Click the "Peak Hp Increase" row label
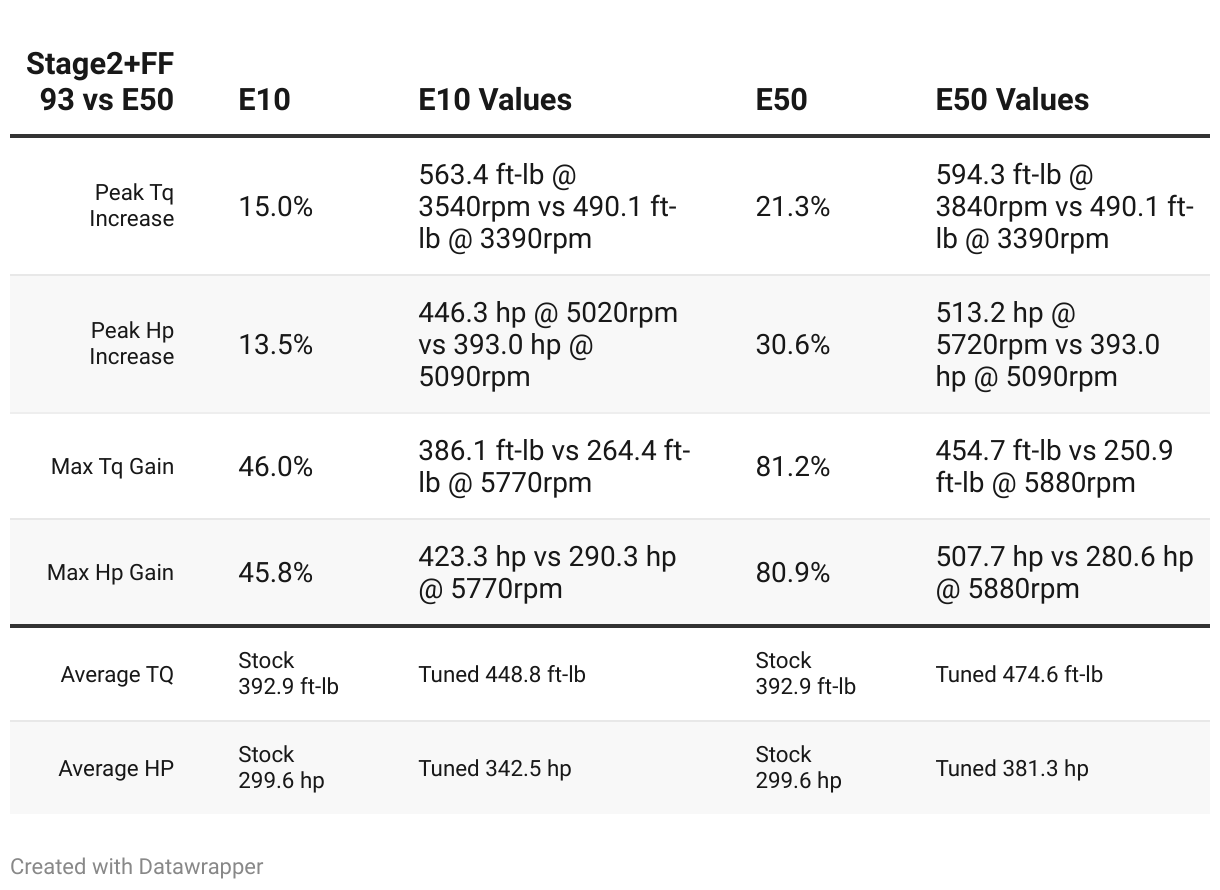1220x890 pixels. point(132,343)
